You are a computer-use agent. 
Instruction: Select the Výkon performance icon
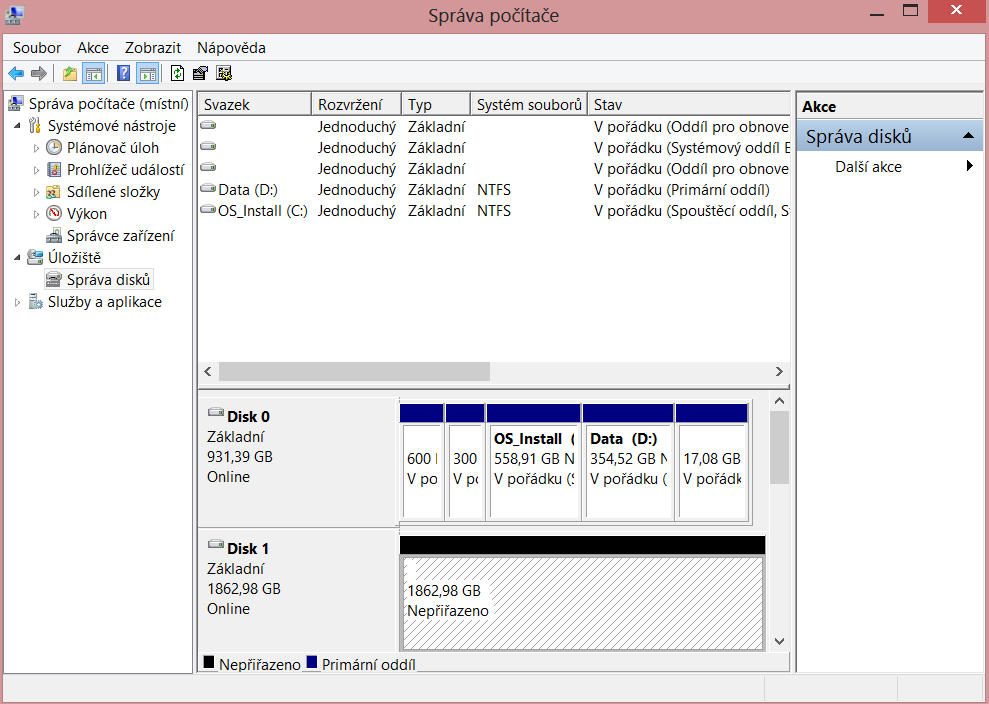click(54, 214)
